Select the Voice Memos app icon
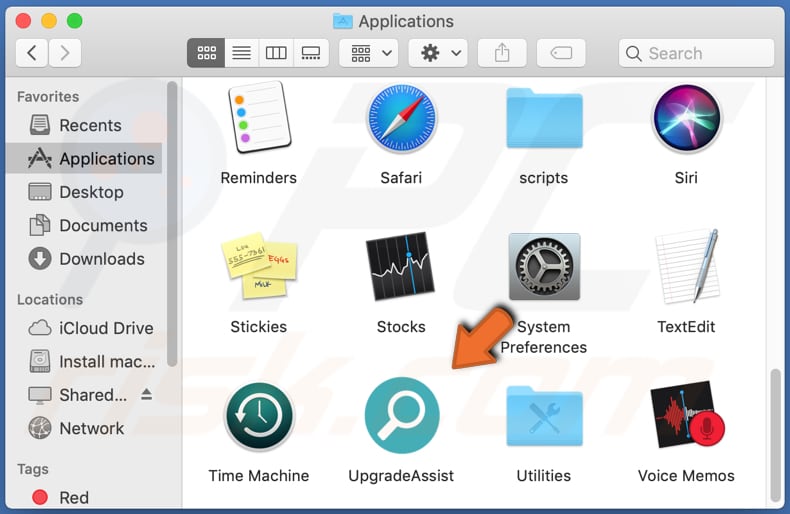Screen dimensions: 790x514 click(x=686, y=415)
